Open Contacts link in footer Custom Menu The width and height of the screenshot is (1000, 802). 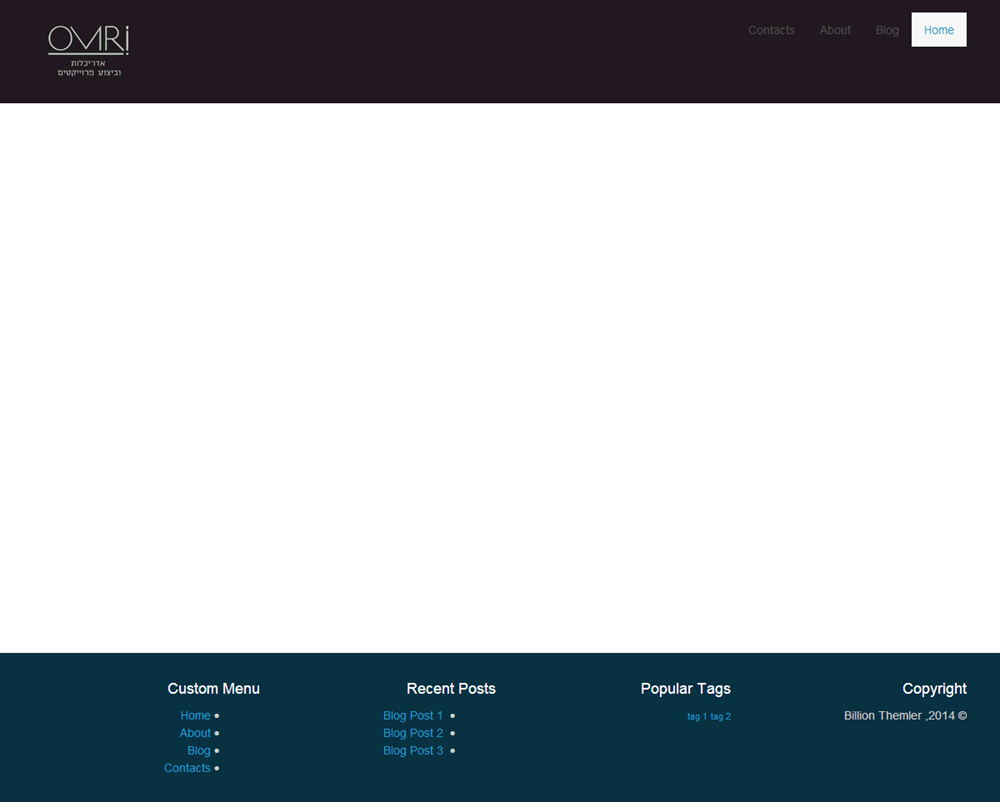coord(187,768)
